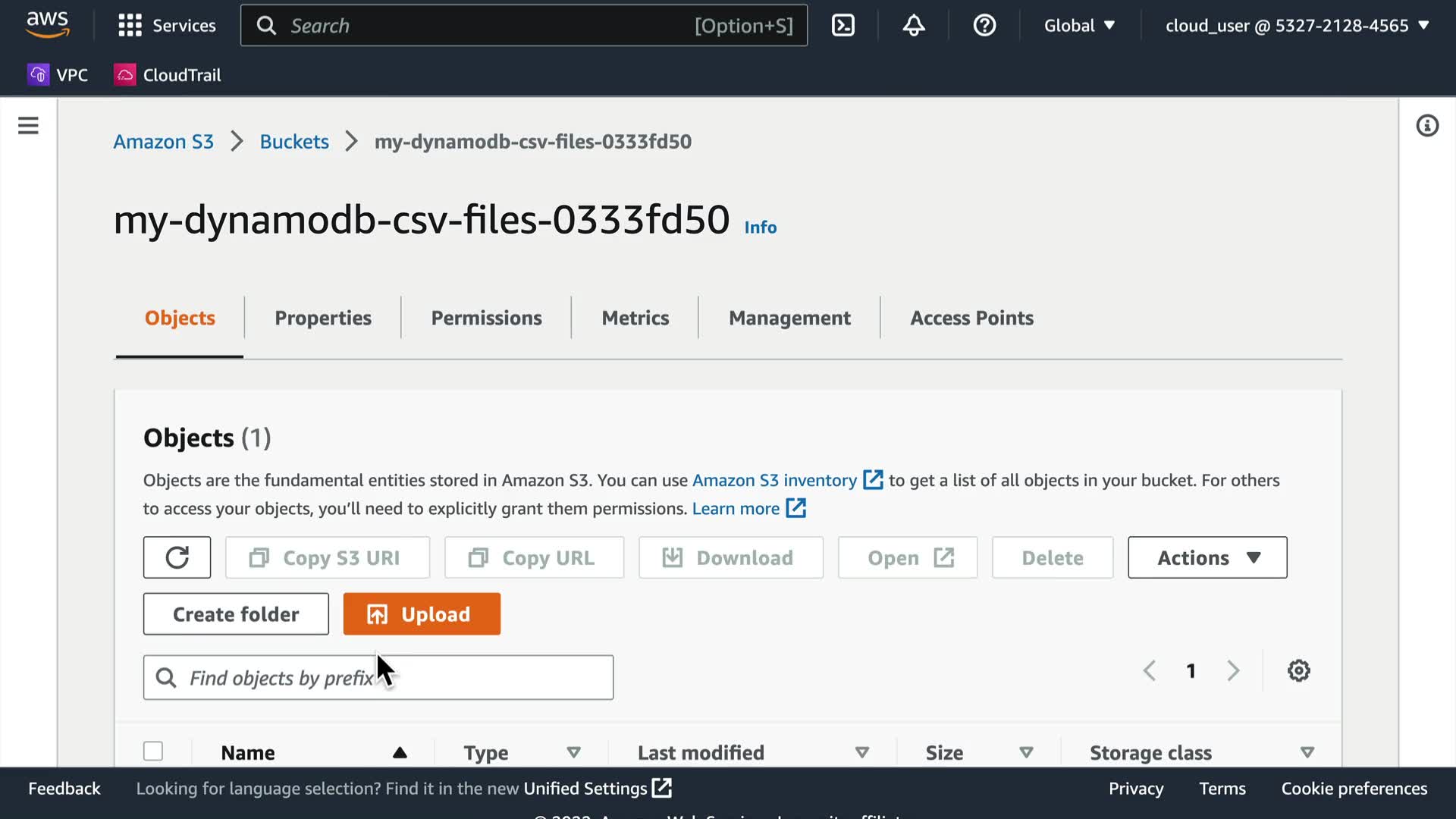The height and width of the screenshot is (819, 1456).
Task: Follow the Amazon S3 inventory link
Action: click(x=774, y=480)
